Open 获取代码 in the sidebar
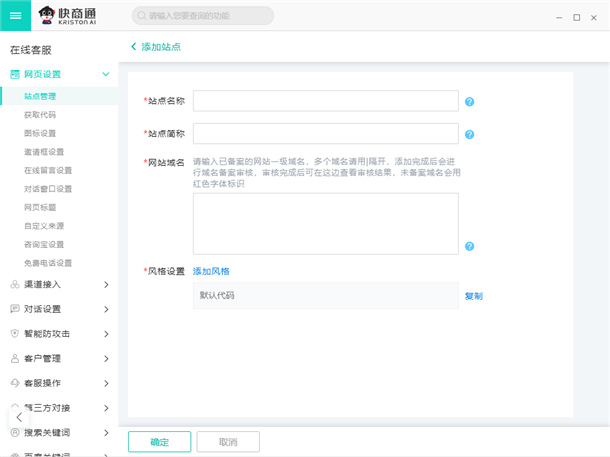 [40, 115]
